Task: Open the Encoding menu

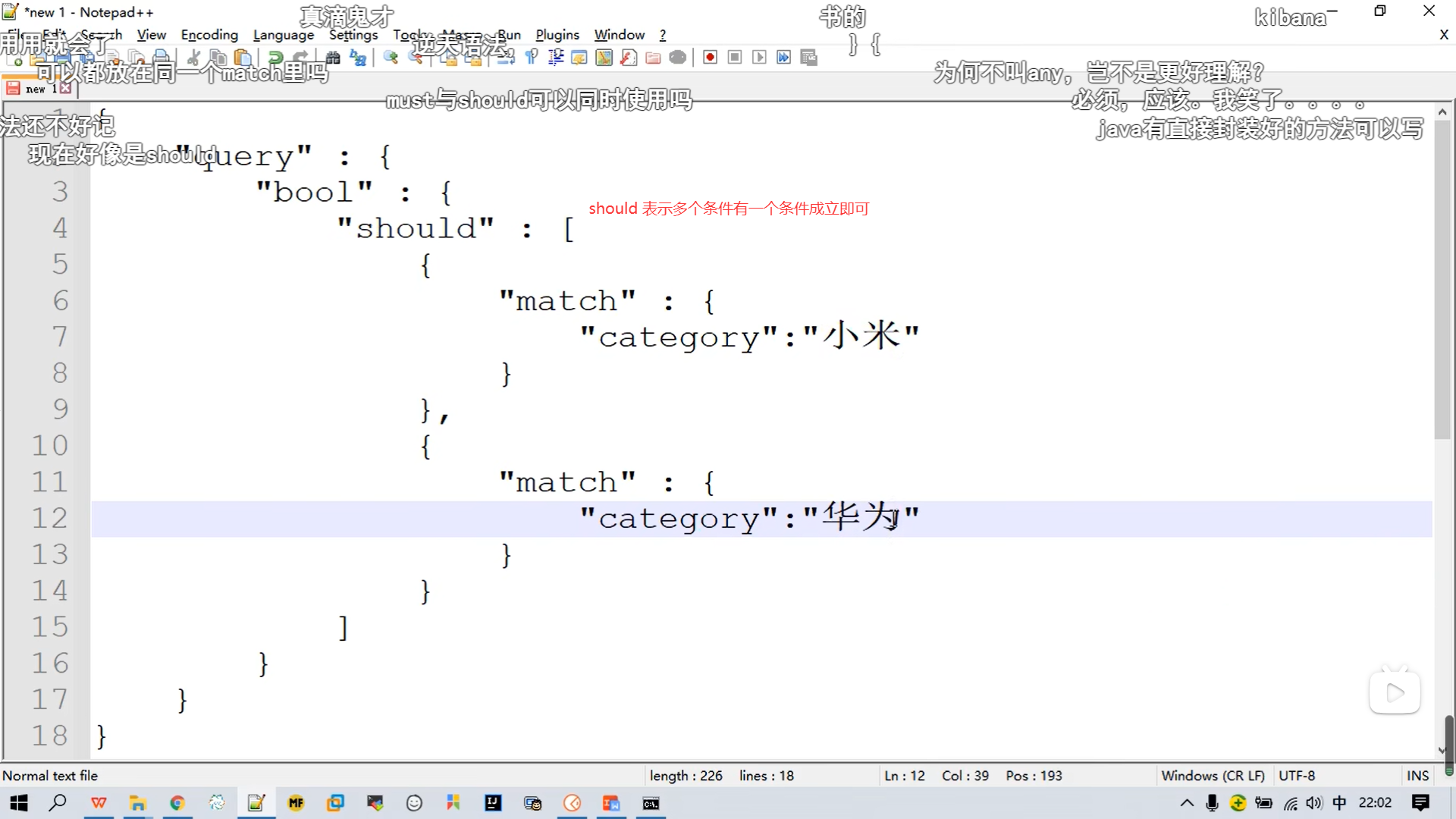Action: point(209,35)
